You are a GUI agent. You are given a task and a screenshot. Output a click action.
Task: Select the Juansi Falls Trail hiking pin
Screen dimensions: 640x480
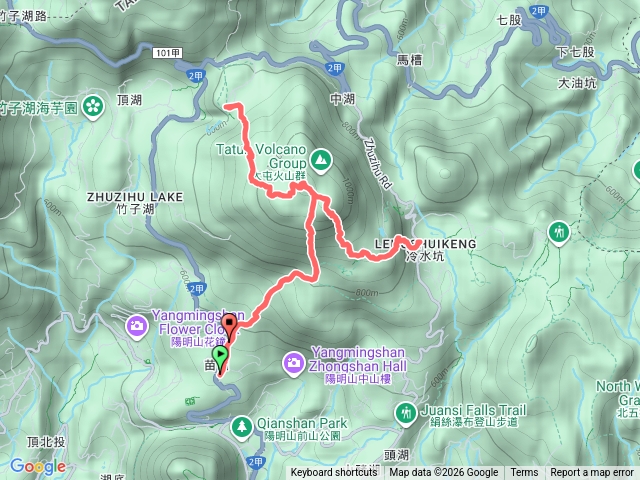[405, 414]
